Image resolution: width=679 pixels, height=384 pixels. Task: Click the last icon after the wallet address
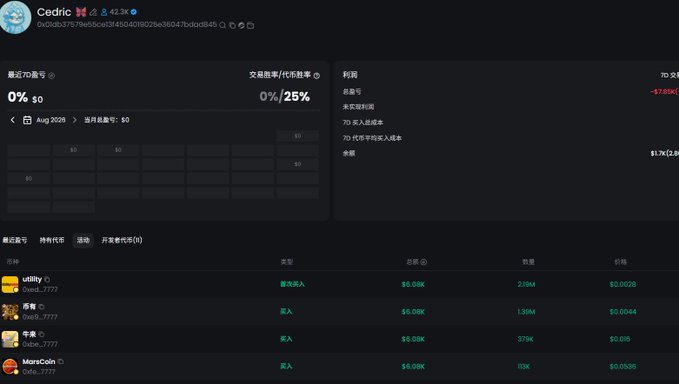pos(250,25)
